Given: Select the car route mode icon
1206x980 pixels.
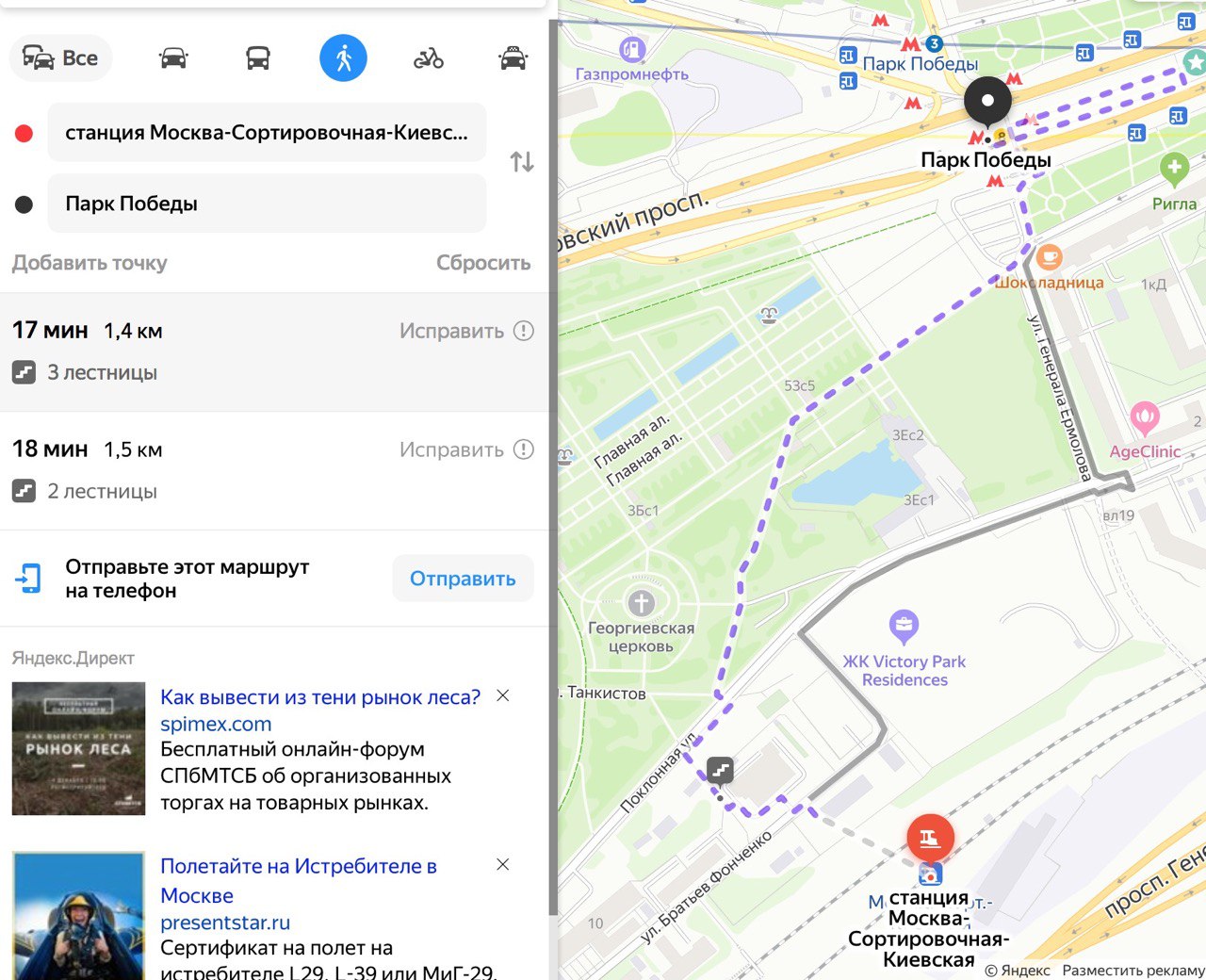Looking at the screenshot, I should click(173, 58).
